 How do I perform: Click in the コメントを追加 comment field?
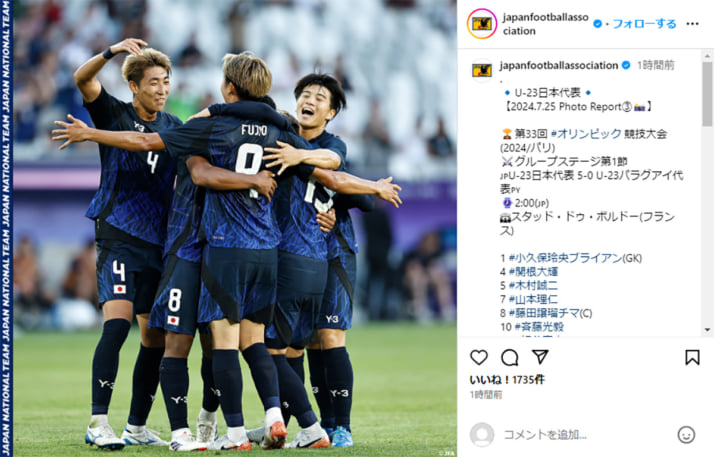point(586,435)
